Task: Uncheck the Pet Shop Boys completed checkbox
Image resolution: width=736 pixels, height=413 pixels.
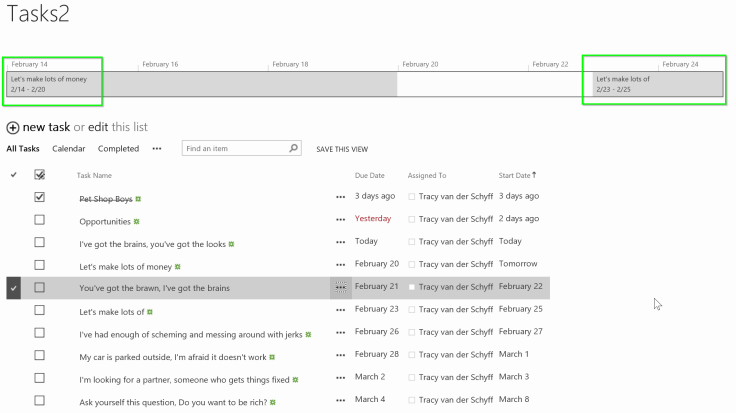Action: (40, 197)
